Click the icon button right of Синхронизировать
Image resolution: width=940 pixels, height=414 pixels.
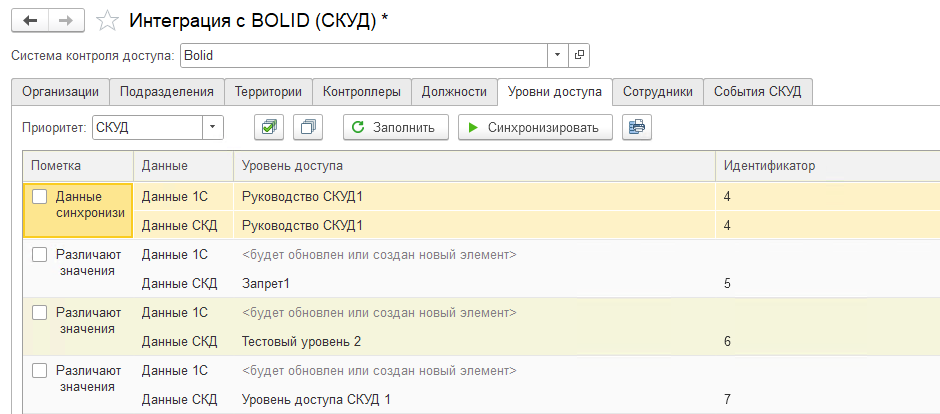point(636,127)
